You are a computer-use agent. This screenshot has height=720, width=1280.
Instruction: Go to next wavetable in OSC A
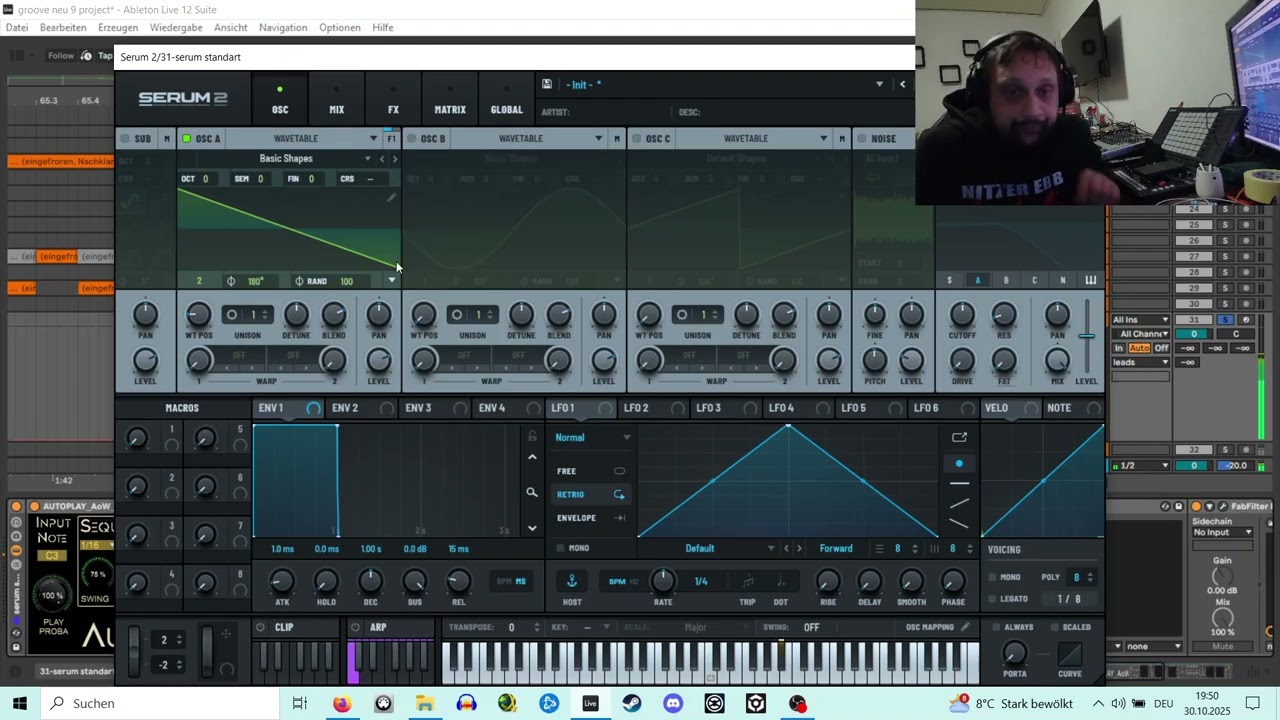coord(395,159)
